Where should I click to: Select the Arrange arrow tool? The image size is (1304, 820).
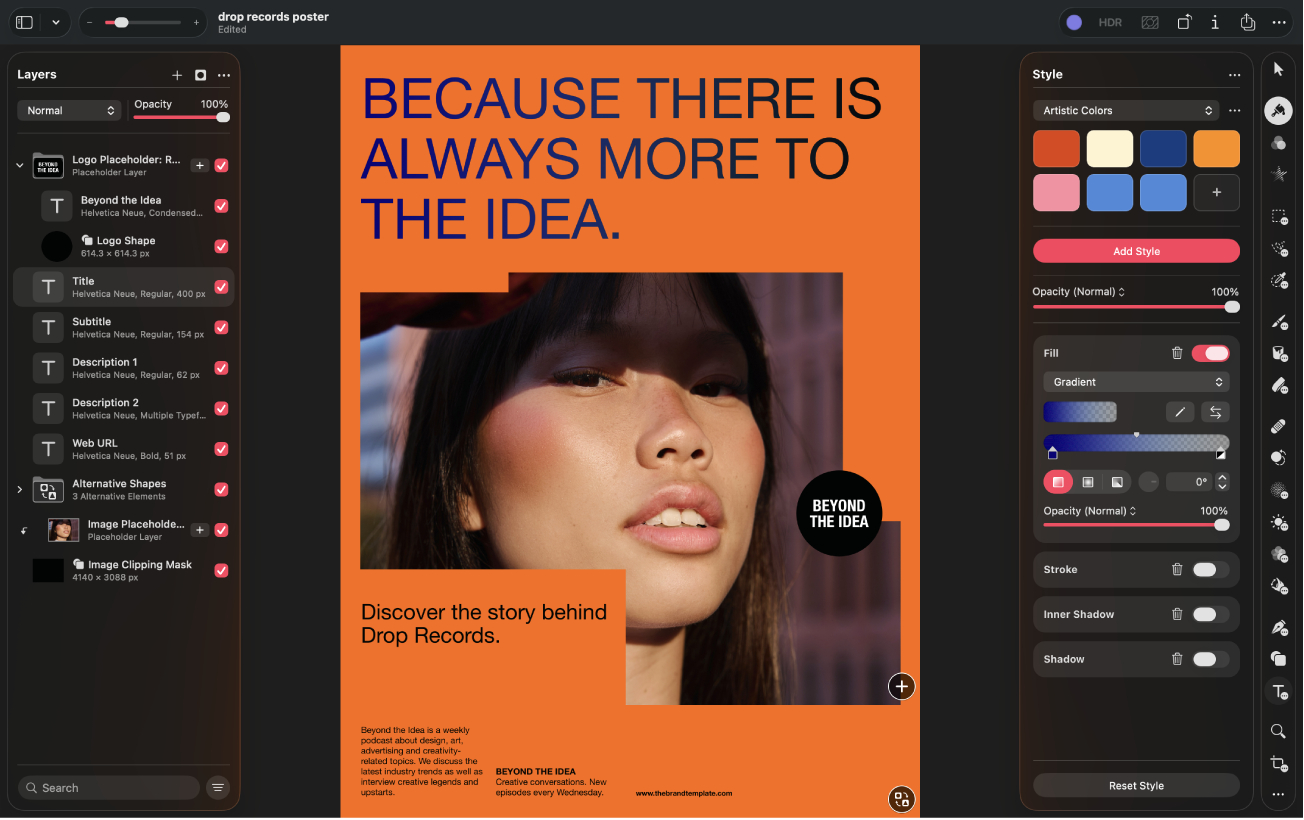coord(1278,69)
